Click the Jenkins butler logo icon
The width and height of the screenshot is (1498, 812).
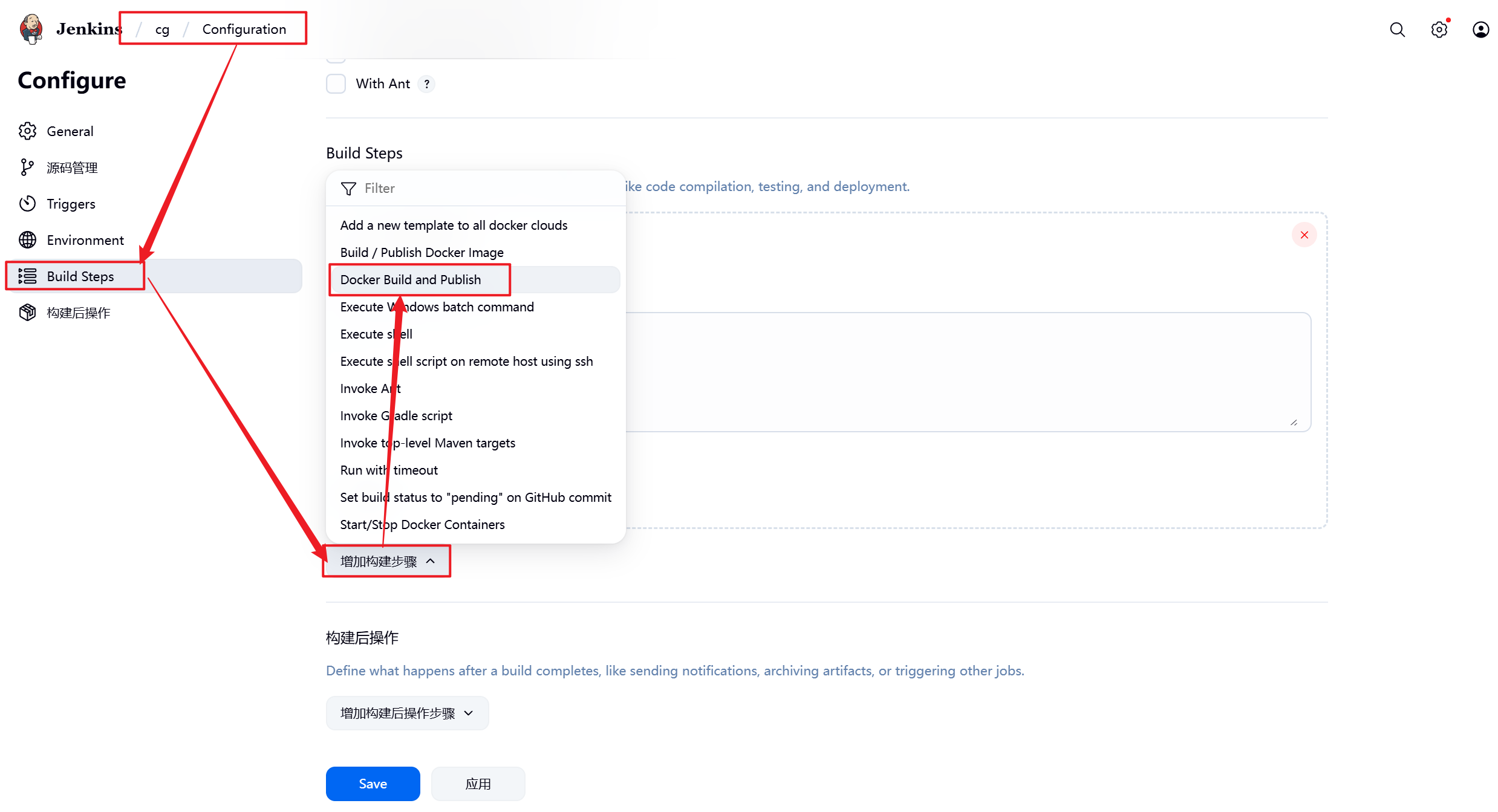tap(31, 29)
